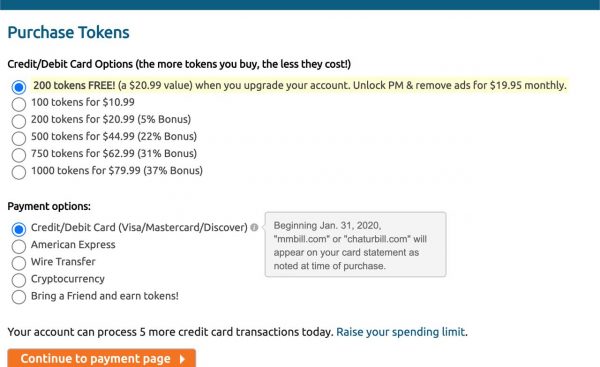Select 200 tokens for $20.99 option
This screenshot has height=367, width=600.
pos(19,121)
